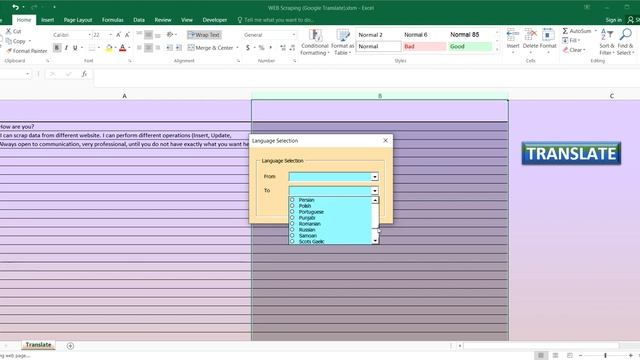Click the zoom slider in status bar
Image resolution: width=640 pixels, height=360 pixels.
[605, 356]
